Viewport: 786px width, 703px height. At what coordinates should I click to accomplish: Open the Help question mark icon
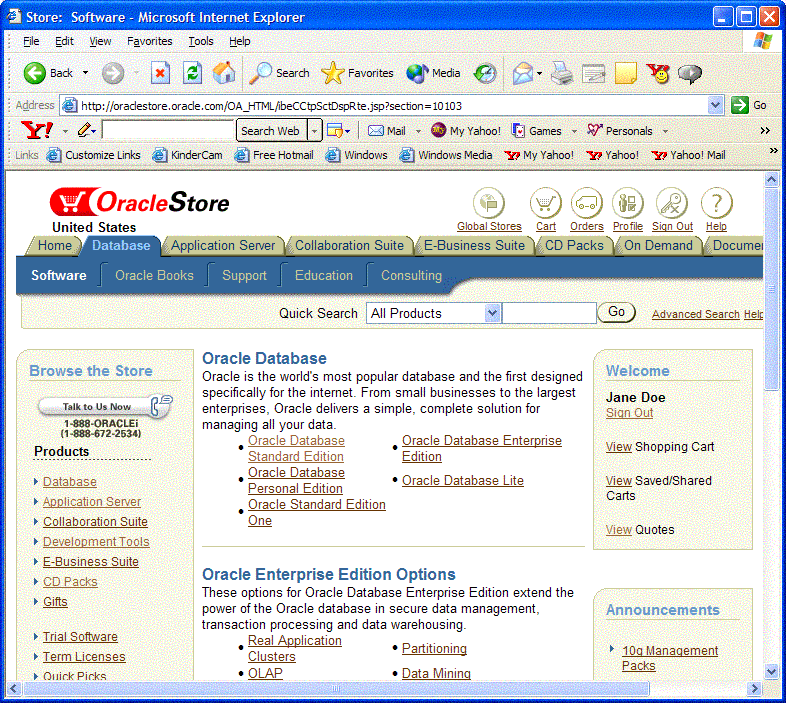click(716, 203)
